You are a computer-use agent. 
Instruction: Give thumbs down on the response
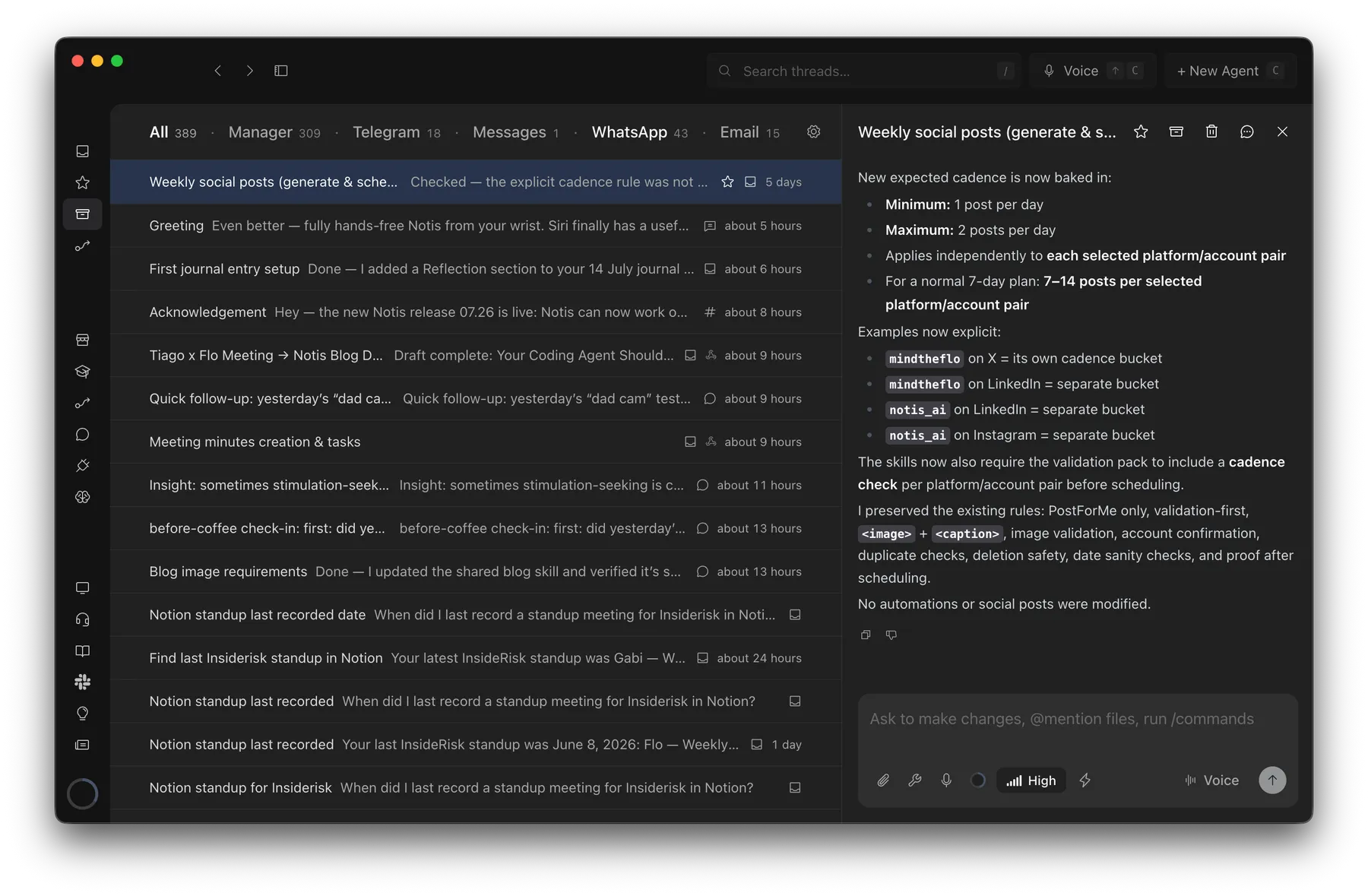tap(891, 635)
